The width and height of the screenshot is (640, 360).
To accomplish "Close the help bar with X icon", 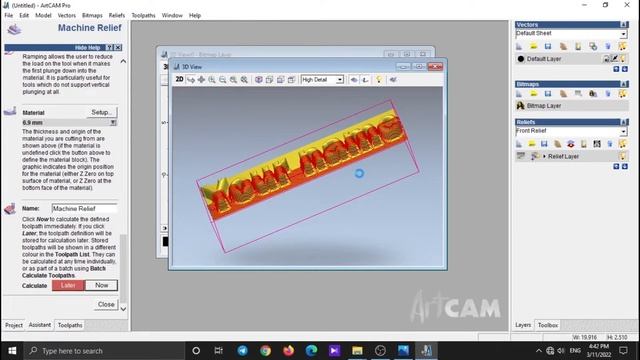I will [118, 48].
